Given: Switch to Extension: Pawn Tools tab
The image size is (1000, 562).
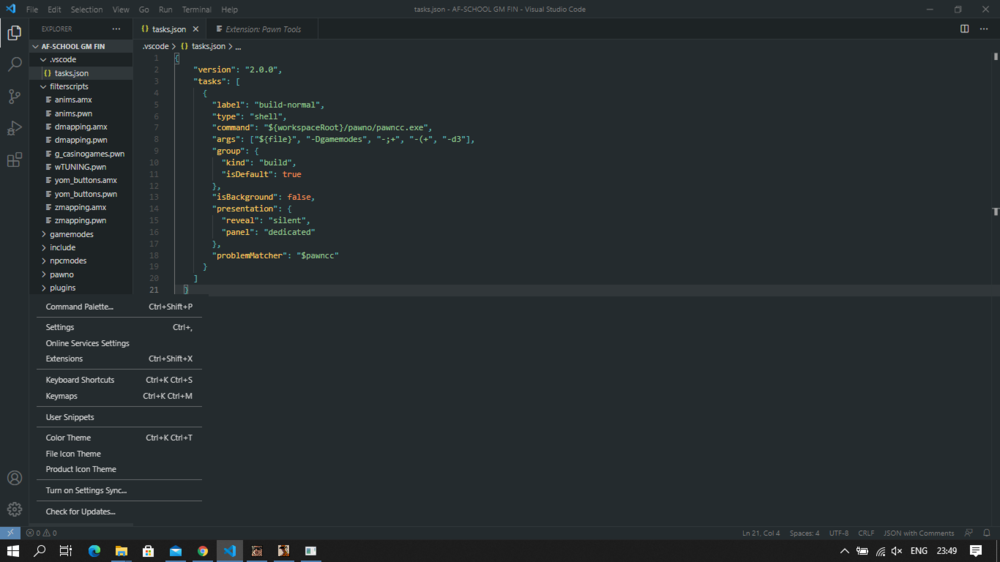Looking at the screenshot, I should click(x=263, y=29).
